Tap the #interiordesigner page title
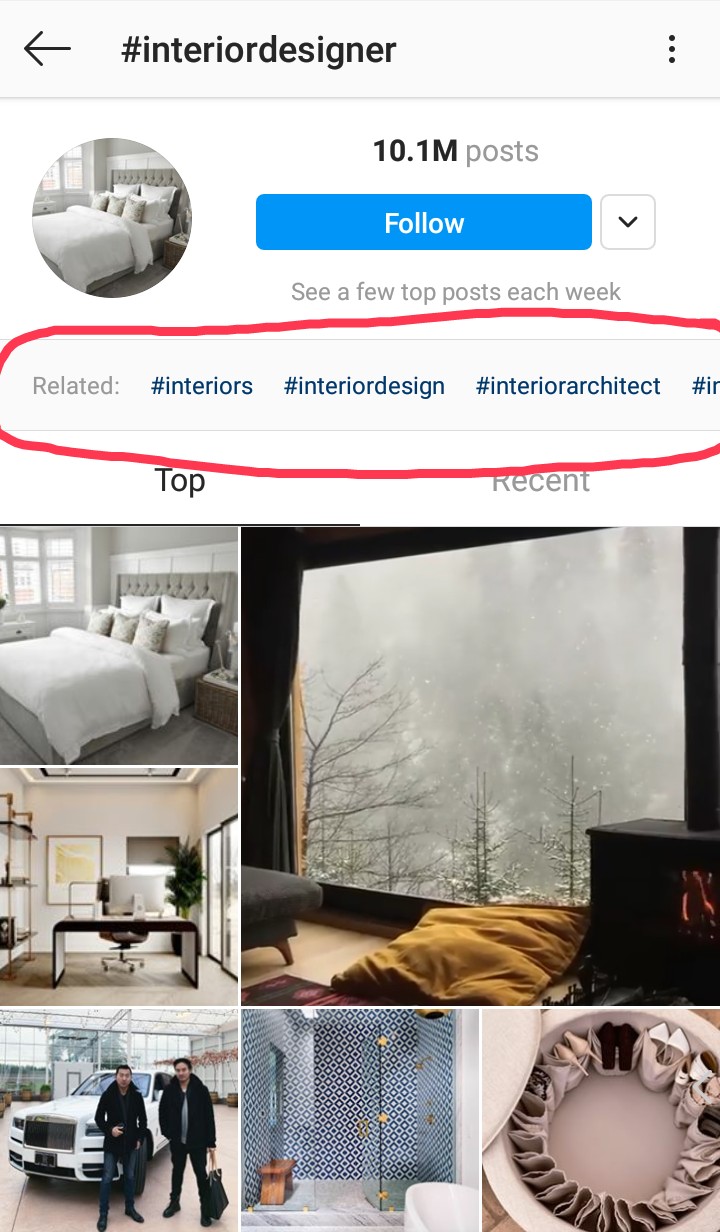Image resolution: width=720 pixels, height=1232 pixels. point(259,50)
